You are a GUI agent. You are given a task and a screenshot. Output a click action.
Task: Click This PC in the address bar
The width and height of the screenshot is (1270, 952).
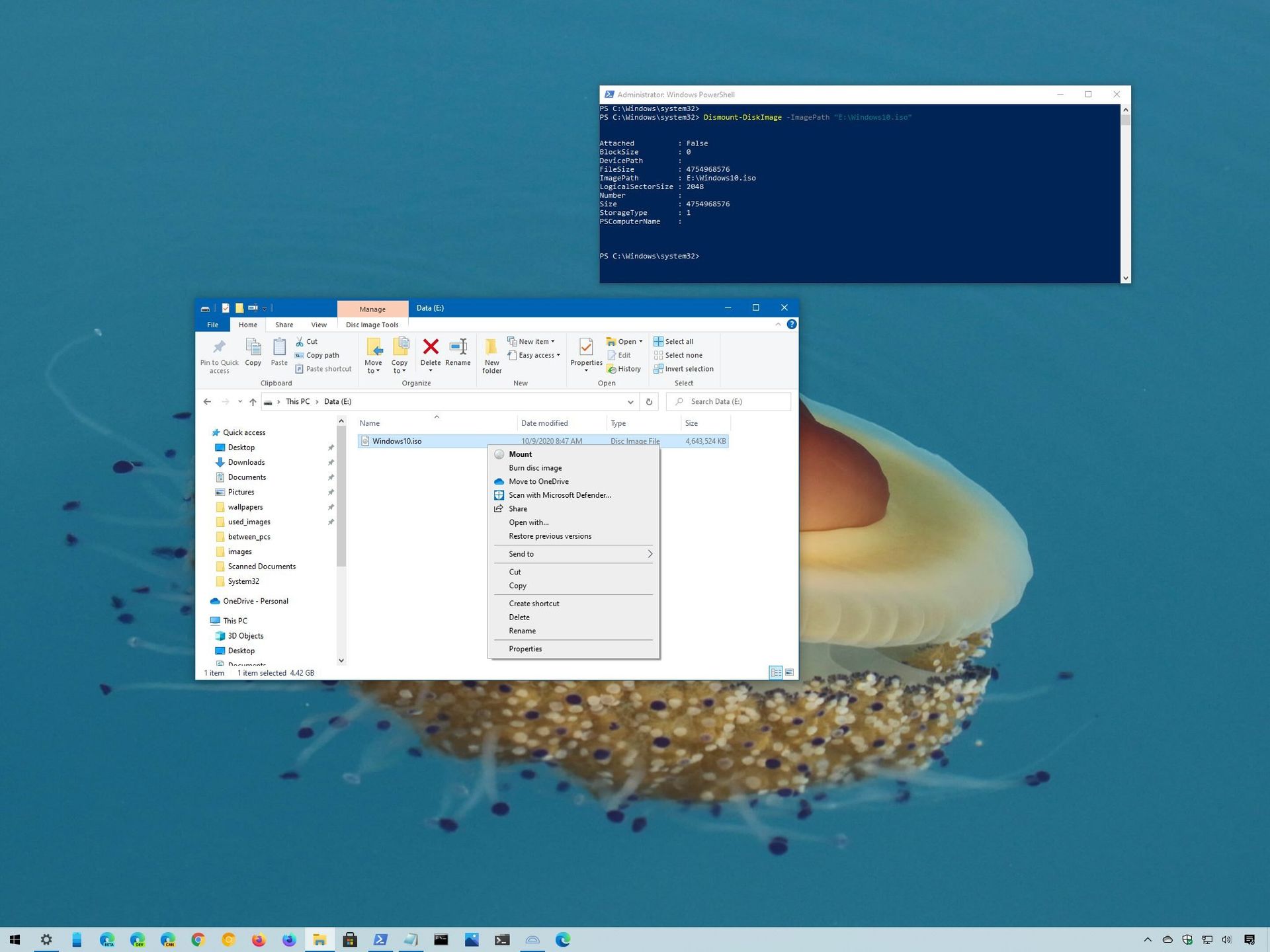click(297, 401)
